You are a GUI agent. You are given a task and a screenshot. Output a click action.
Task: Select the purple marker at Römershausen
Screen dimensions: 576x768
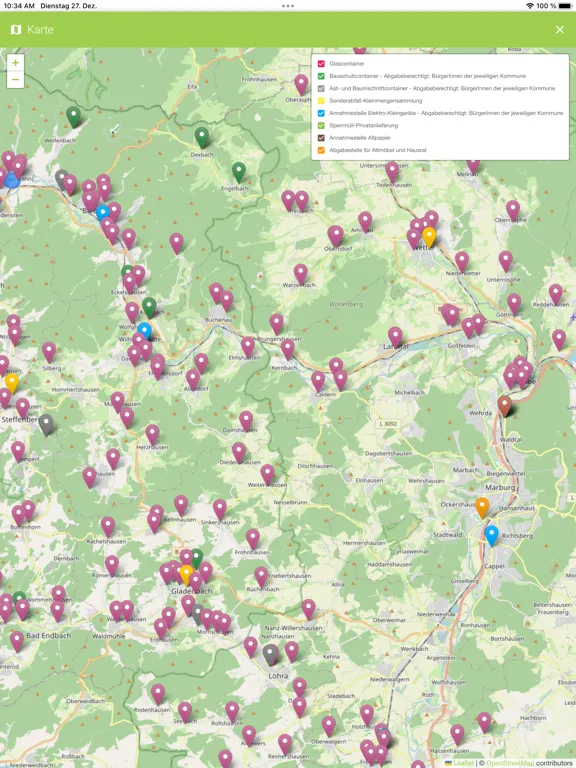112,565
